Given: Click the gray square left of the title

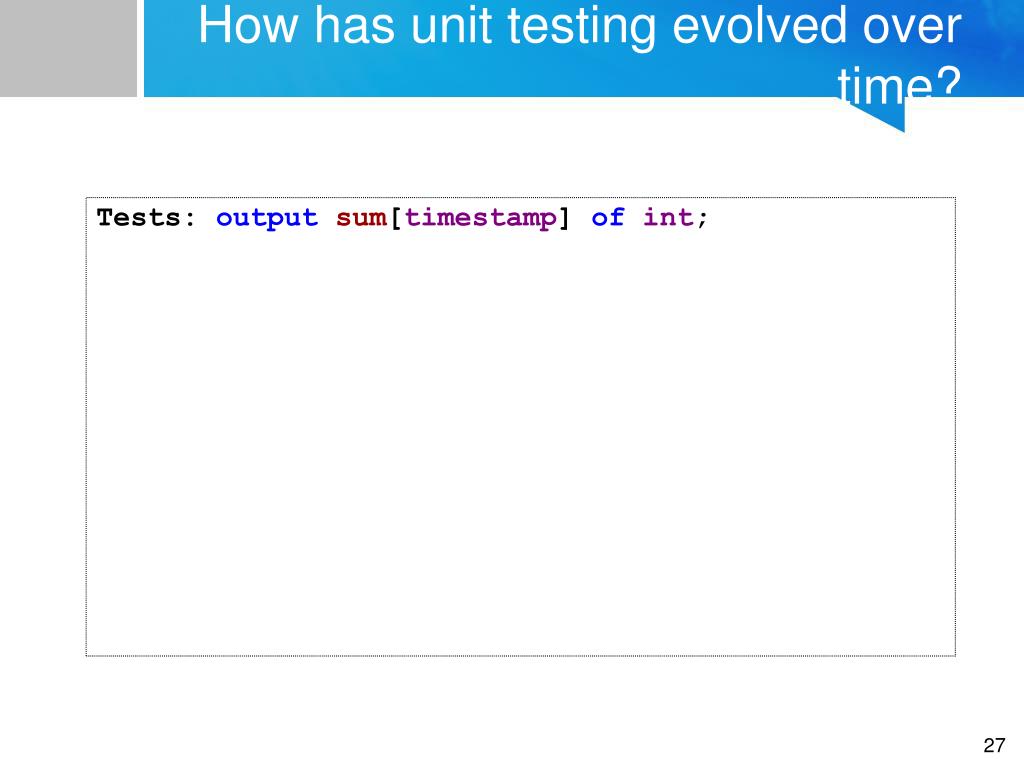Looking at the screenshot, I should pyautogui.click(x=69, y=48).
